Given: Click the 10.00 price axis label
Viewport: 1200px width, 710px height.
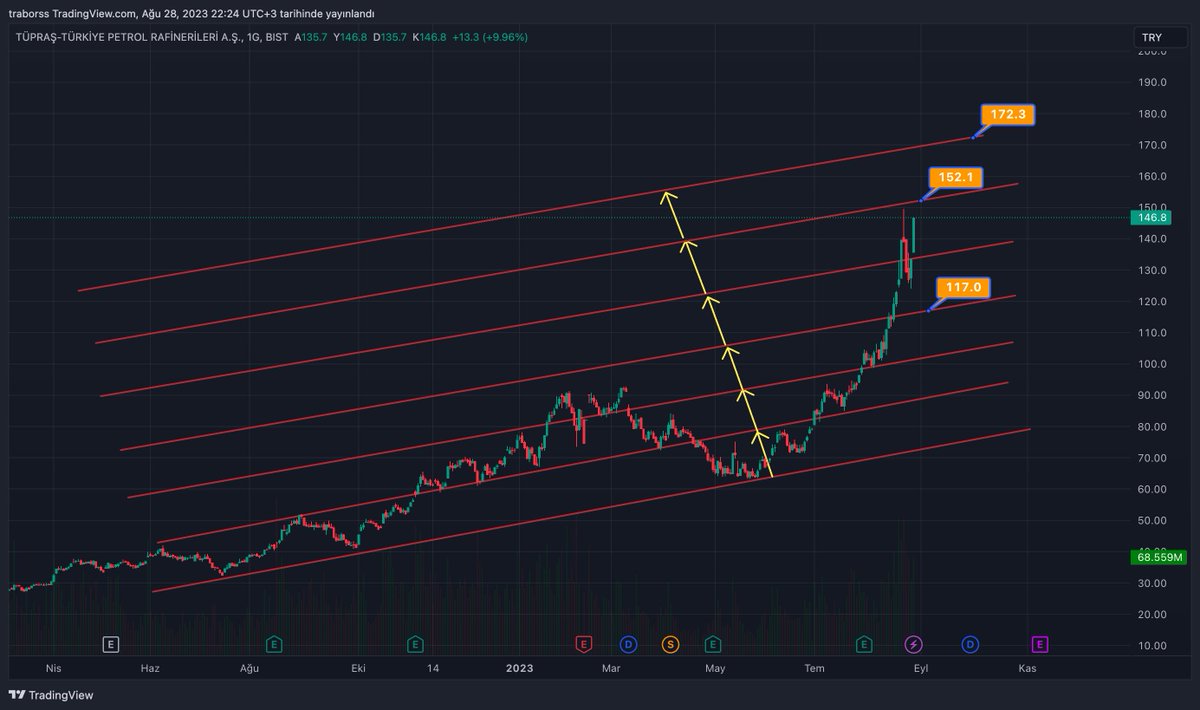Looking at the screenshot, I should click(1153, 646).
